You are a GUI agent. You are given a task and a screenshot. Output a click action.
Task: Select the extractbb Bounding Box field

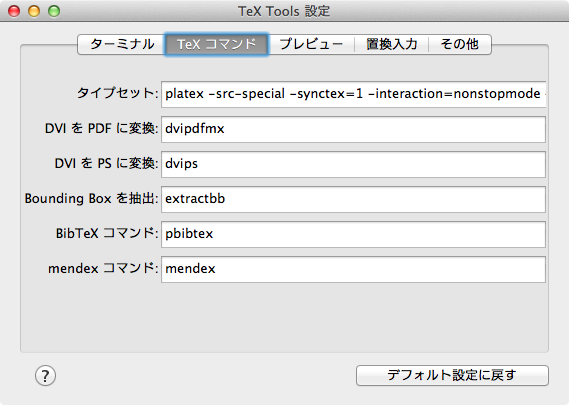pos(353,199)
